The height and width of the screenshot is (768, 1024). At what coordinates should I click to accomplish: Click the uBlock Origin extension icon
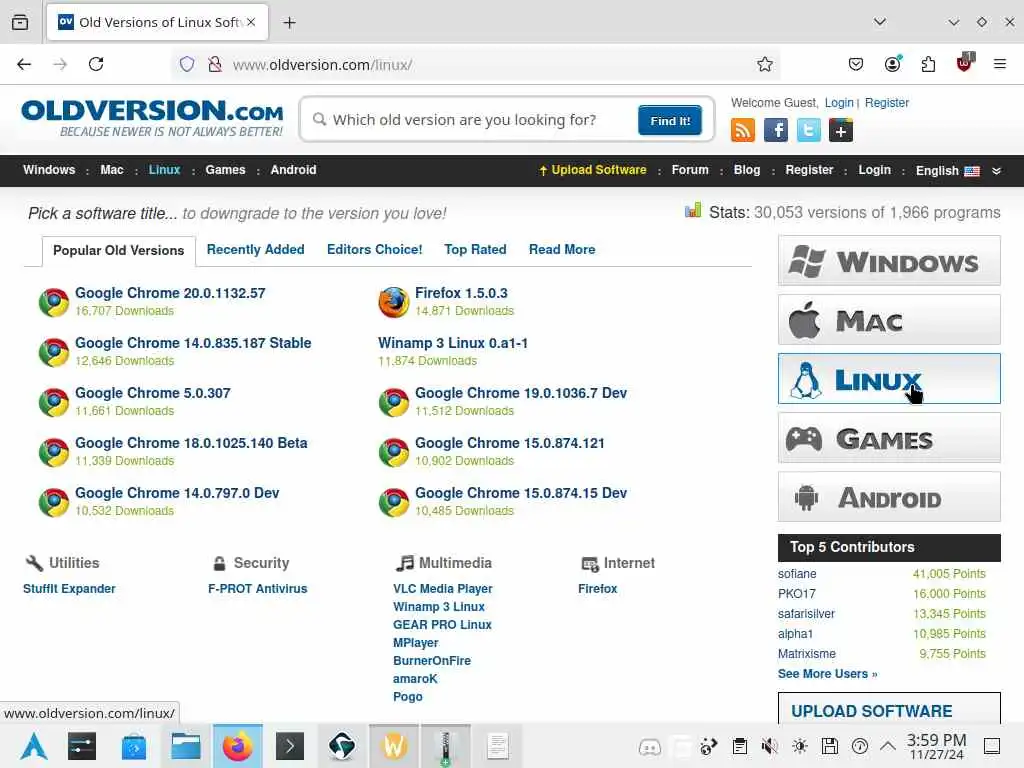(965, 63)
